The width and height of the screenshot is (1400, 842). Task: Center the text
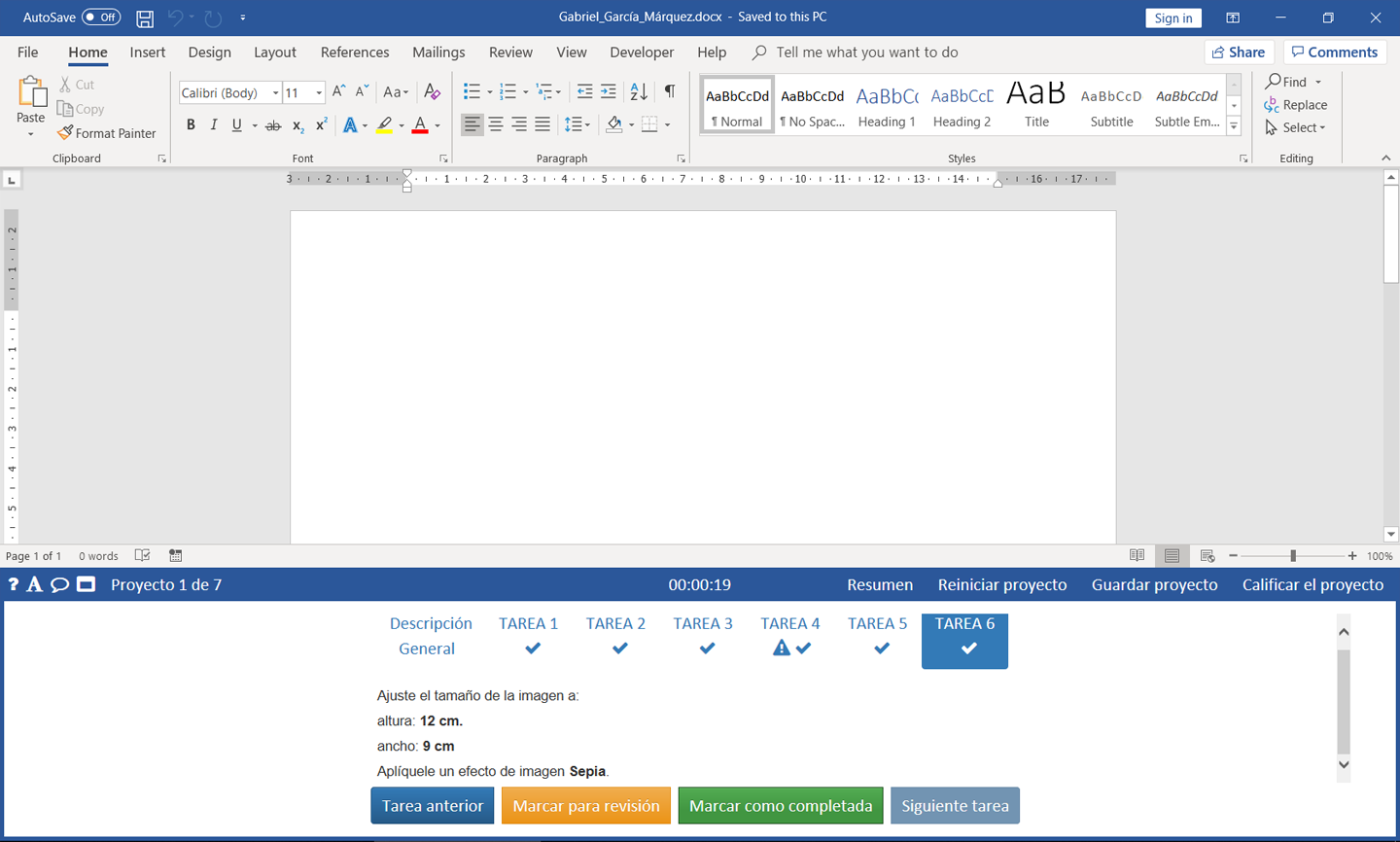tap(496, 124)
